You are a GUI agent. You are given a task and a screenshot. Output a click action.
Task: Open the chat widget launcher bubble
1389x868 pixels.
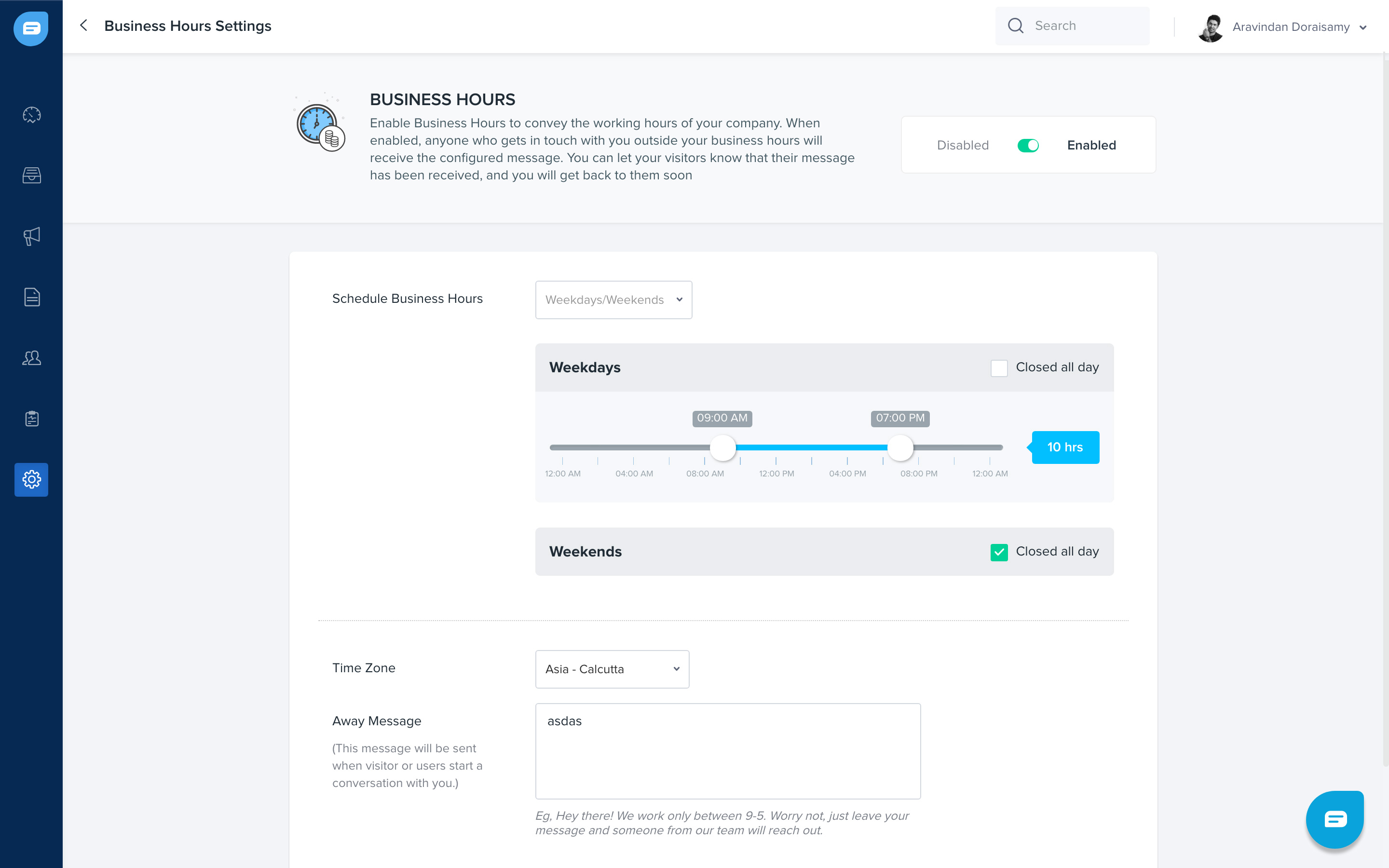1335,819
